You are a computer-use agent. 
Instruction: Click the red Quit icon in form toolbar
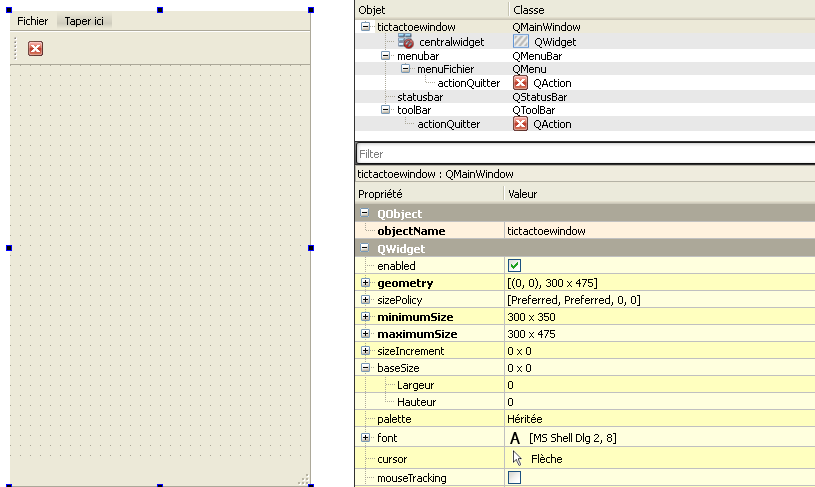coord(35,48)
